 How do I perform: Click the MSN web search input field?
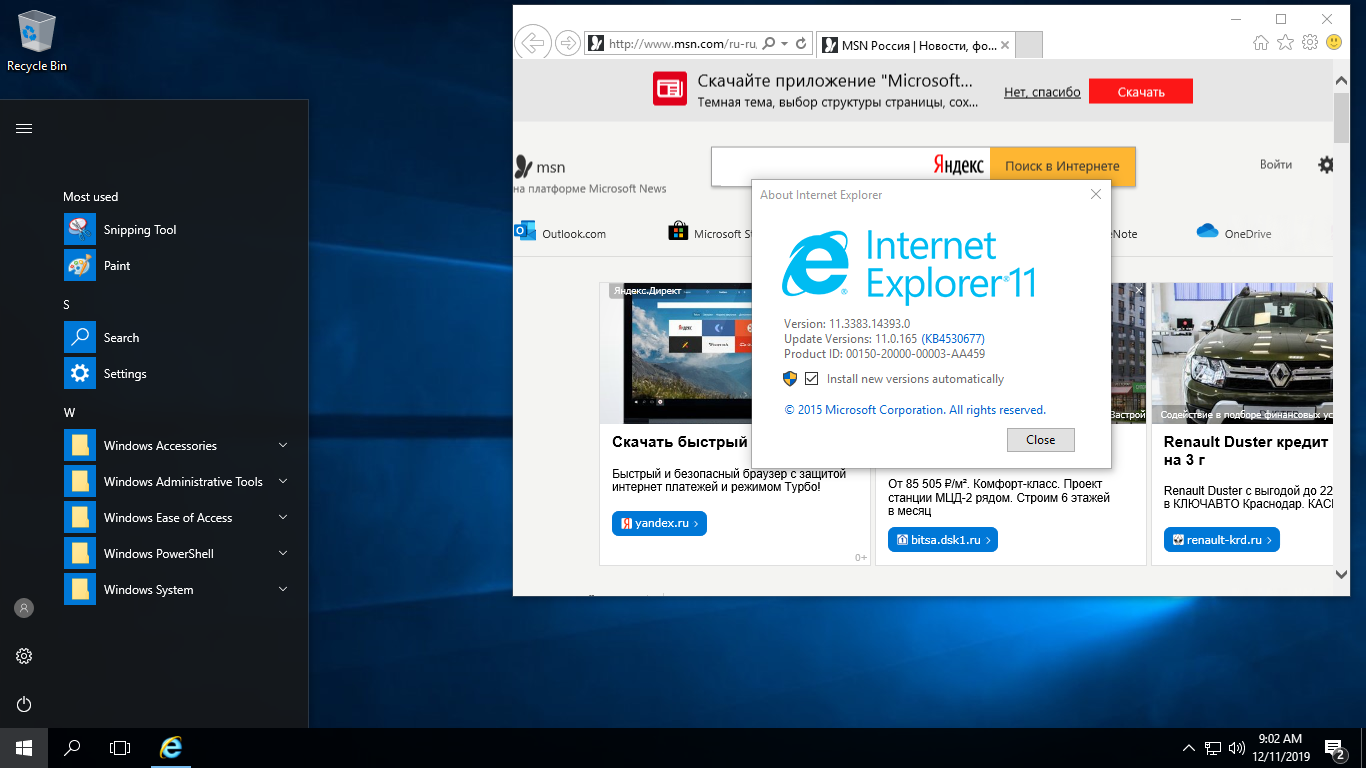pyautogui.click(x=850, y=166)
